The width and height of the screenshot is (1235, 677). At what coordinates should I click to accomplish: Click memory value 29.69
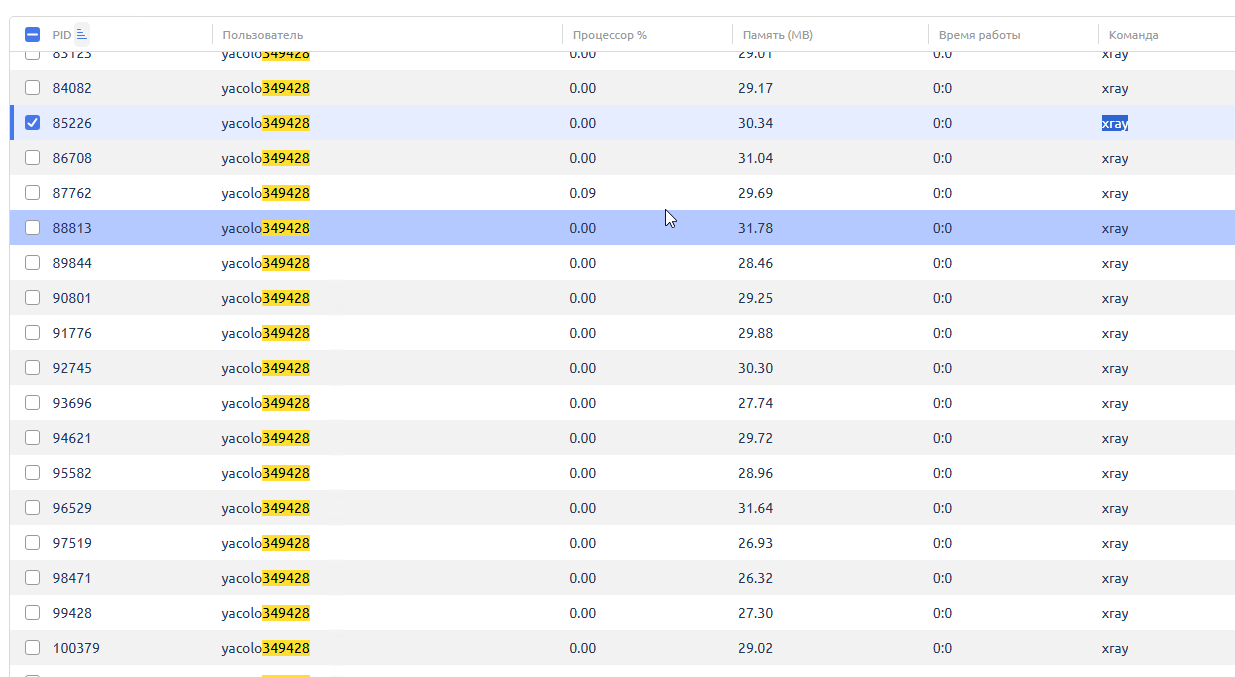pos(756,193)
